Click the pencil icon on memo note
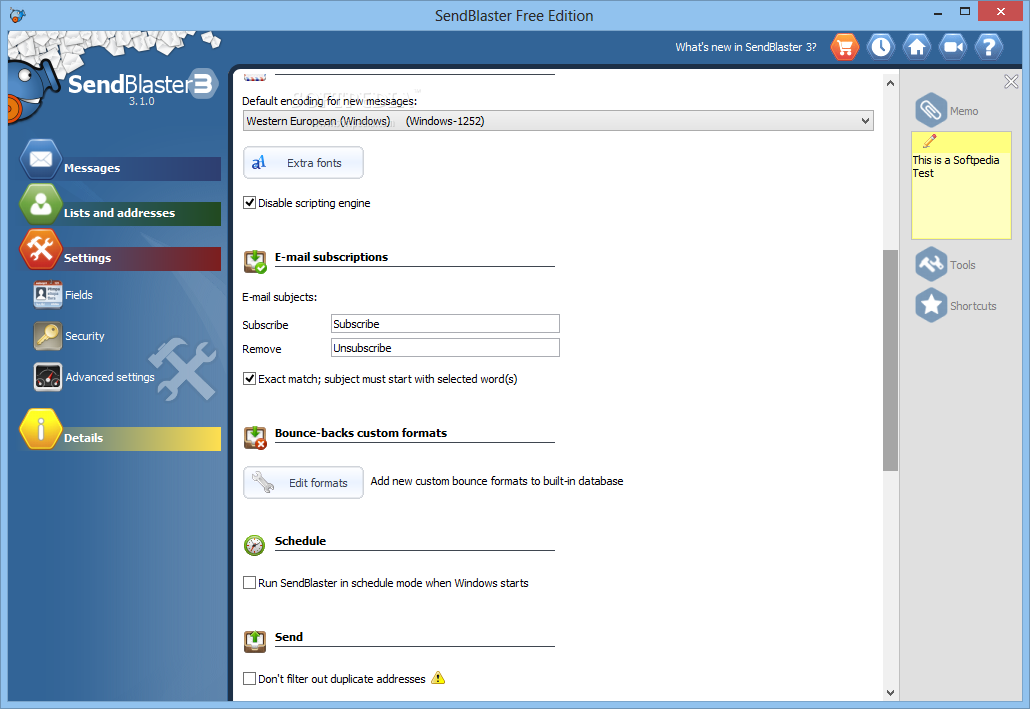 click(929, 141)
